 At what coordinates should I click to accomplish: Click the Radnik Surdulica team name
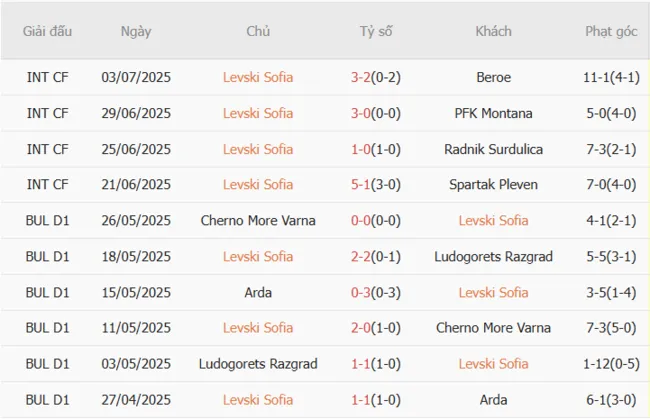[493, 149]
